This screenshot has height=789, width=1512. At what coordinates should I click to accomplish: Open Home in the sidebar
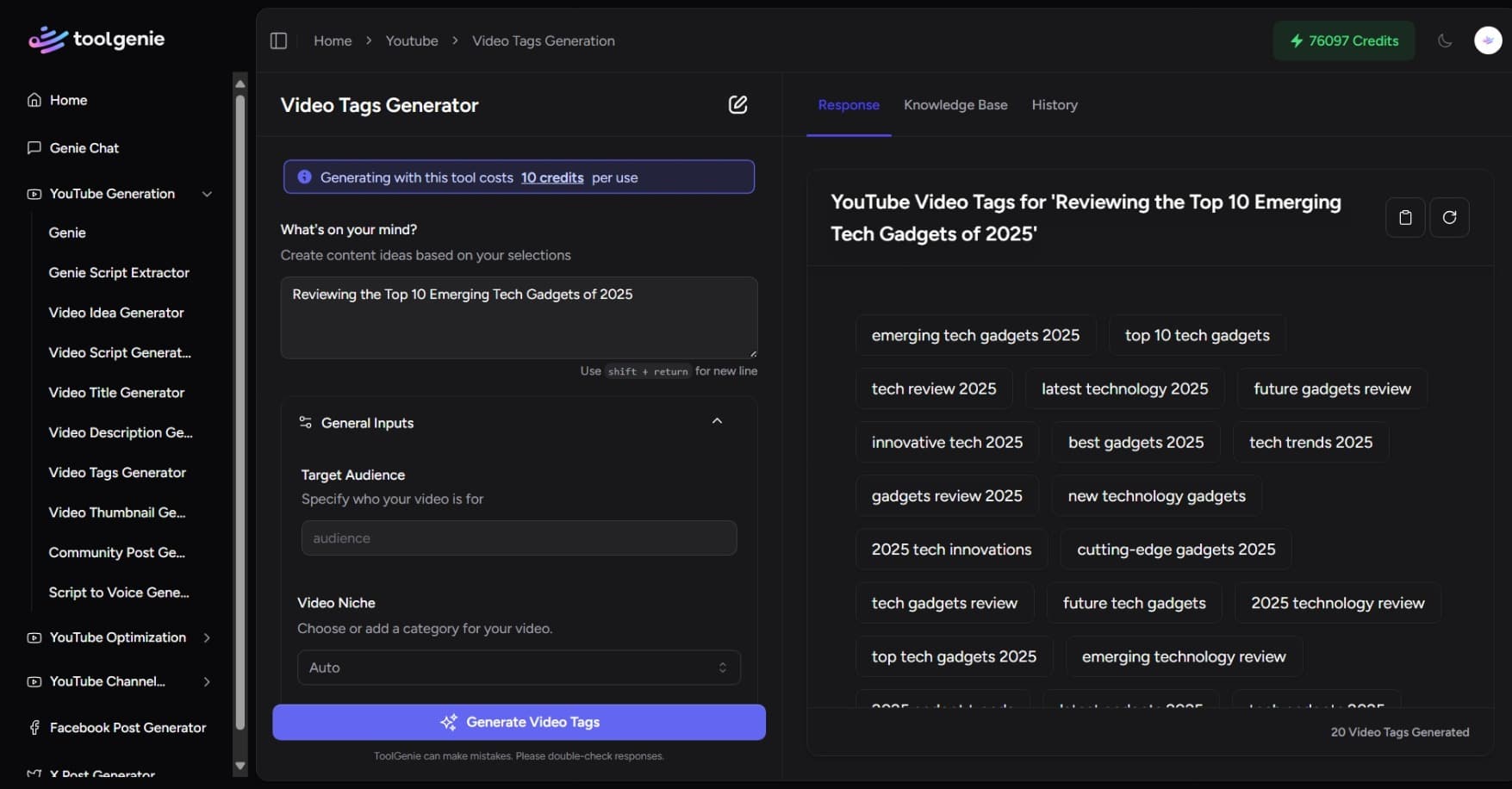(x=69, y=100)
